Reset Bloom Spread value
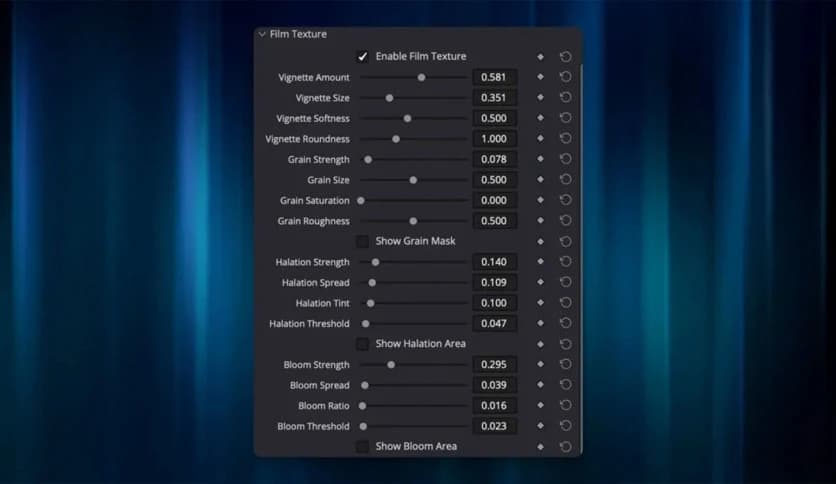 [566, 385]
